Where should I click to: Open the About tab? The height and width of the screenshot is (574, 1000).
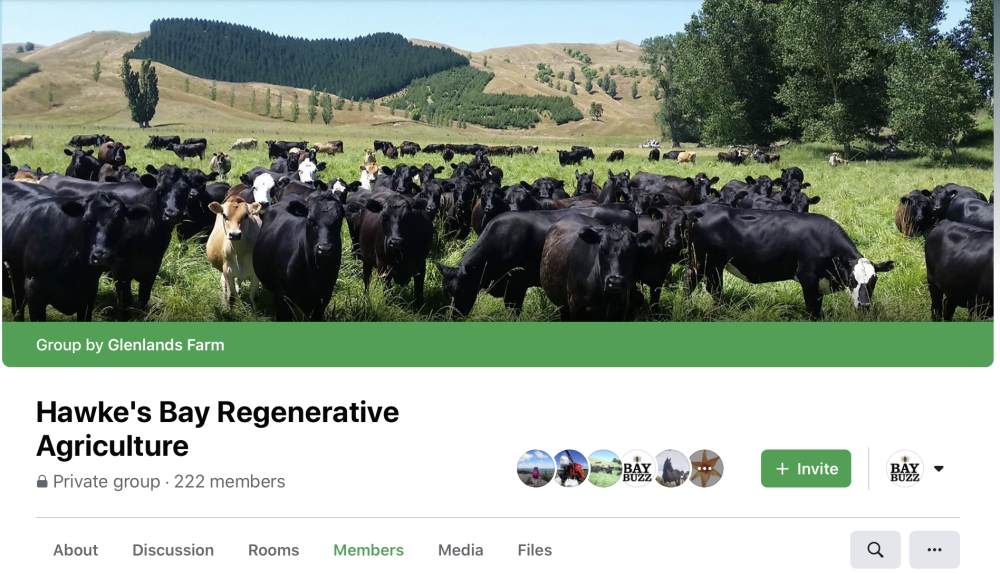click(75, 550)
